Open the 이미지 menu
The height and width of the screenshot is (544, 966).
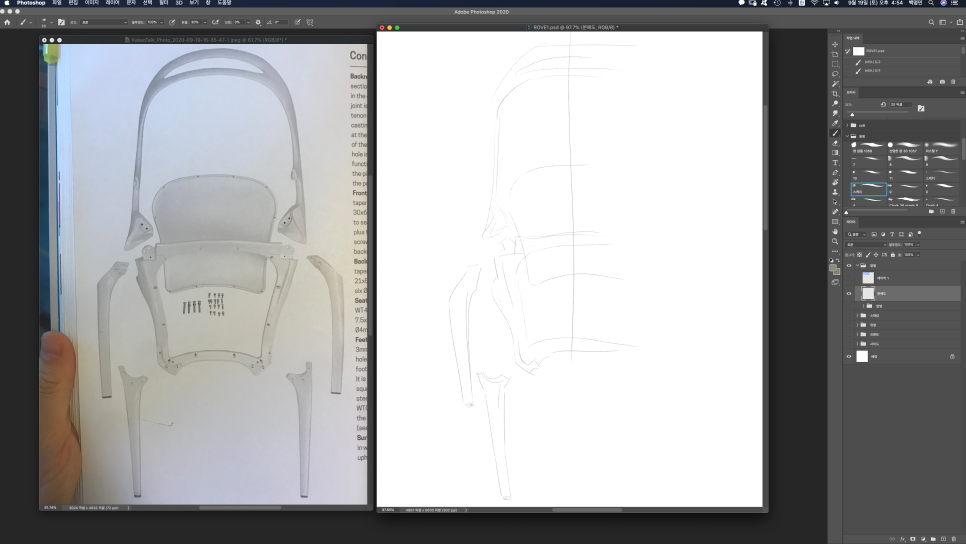pyautogui.click(x=92, y=3)
